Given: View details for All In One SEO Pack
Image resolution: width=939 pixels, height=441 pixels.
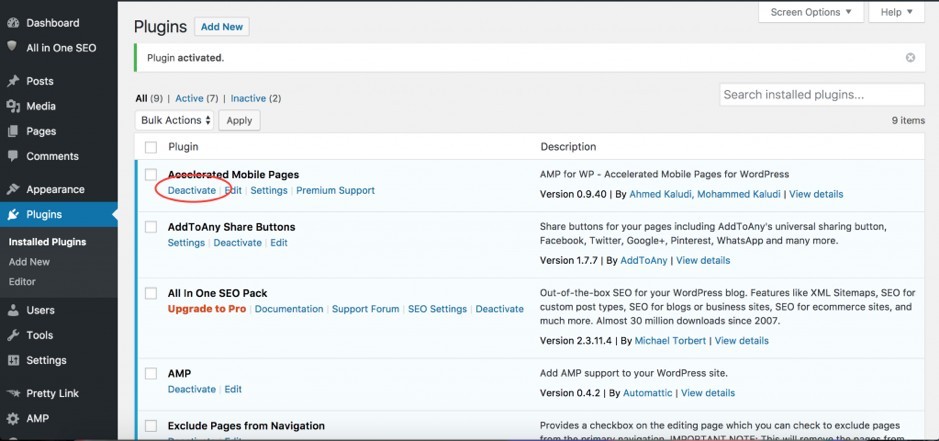Looking at the screenshot, I should (741, 341).
